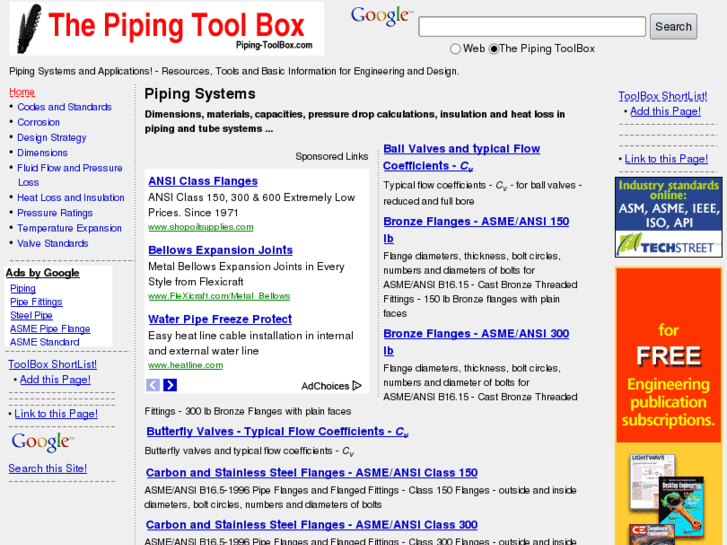Click the AdChoices icon

[357, 385]
